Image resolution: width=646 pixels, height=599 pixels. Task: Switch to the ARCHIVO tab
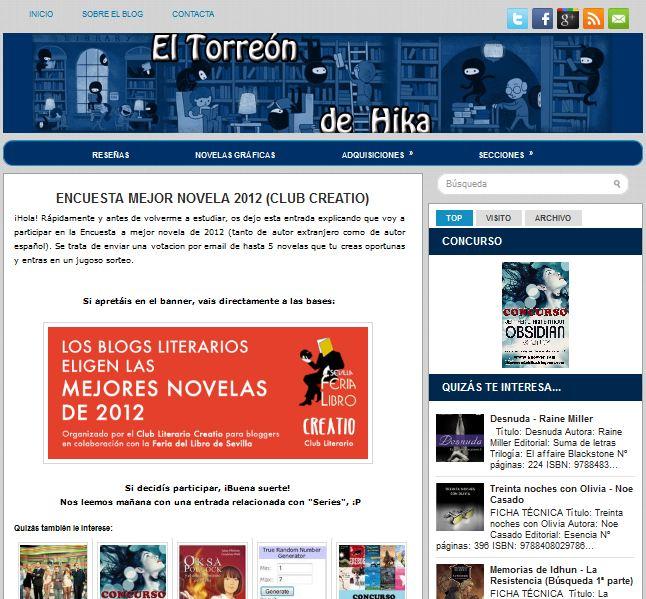click(x=553, y=218)
